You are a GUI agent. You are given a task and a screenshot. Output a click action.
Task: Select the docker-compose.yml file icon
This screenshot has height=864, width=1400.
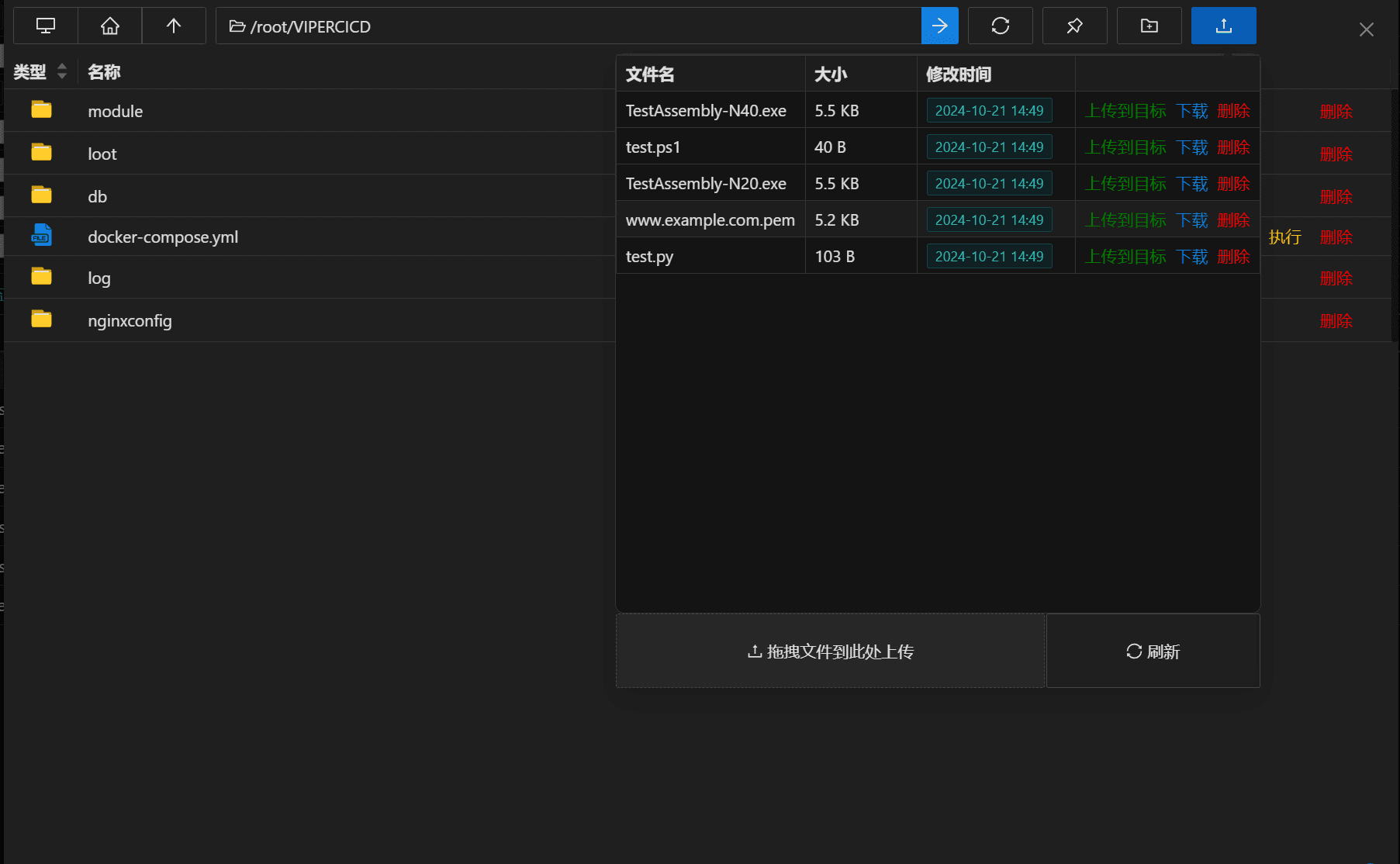point(42,236)
